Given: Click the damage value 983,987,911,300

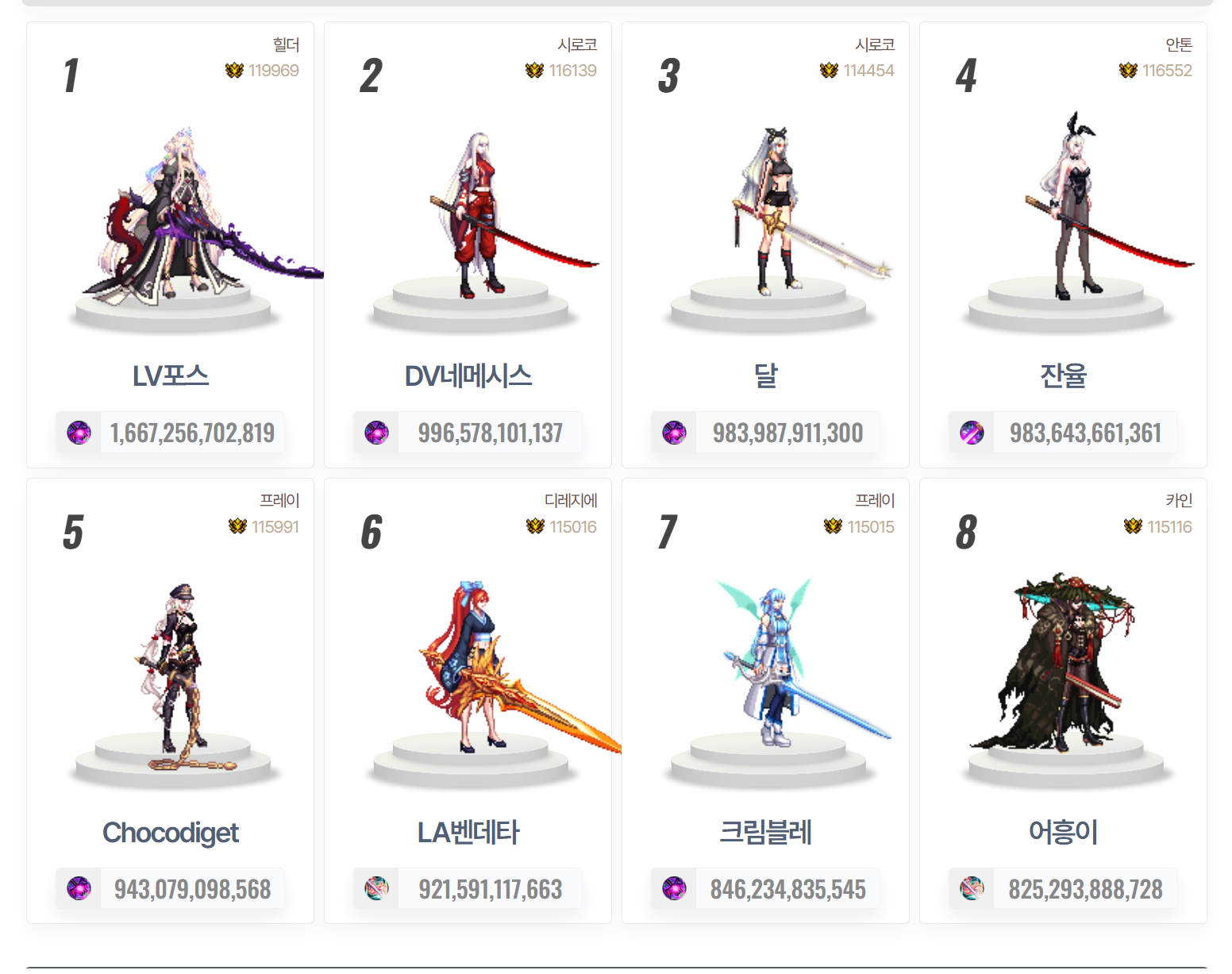Looking at the screenshot, I should (787, 433).
